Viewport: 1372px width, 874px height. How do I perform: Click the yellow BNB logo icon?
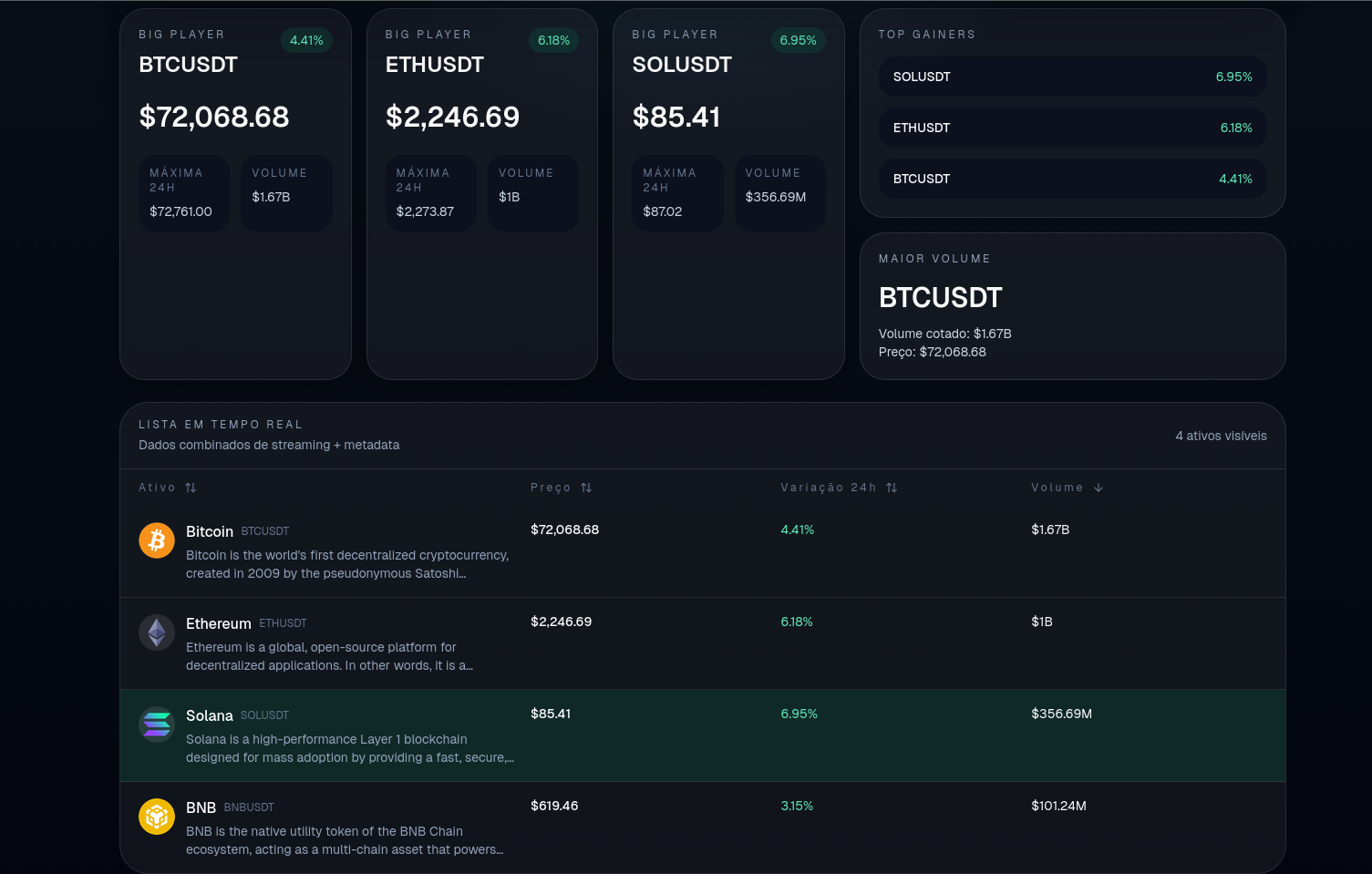[157, 817]
